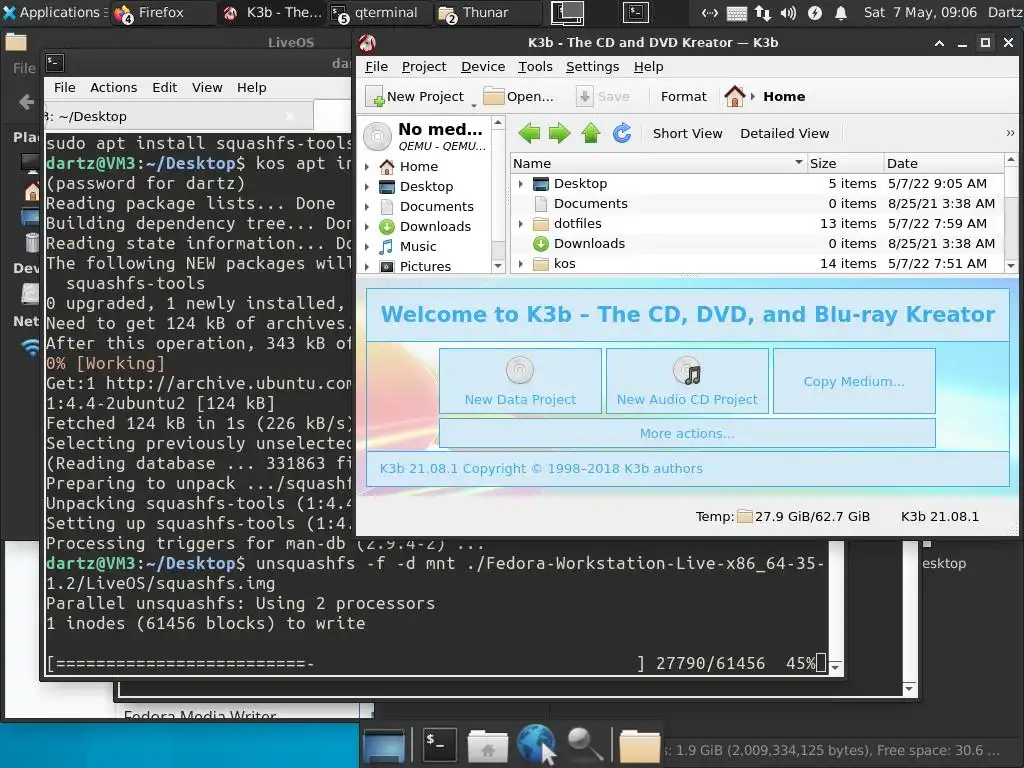This screenshot has width=1024, height=768.
Task: Switch to Thunar in top panel
Action: pyautogui.click(x=487, y=12)
